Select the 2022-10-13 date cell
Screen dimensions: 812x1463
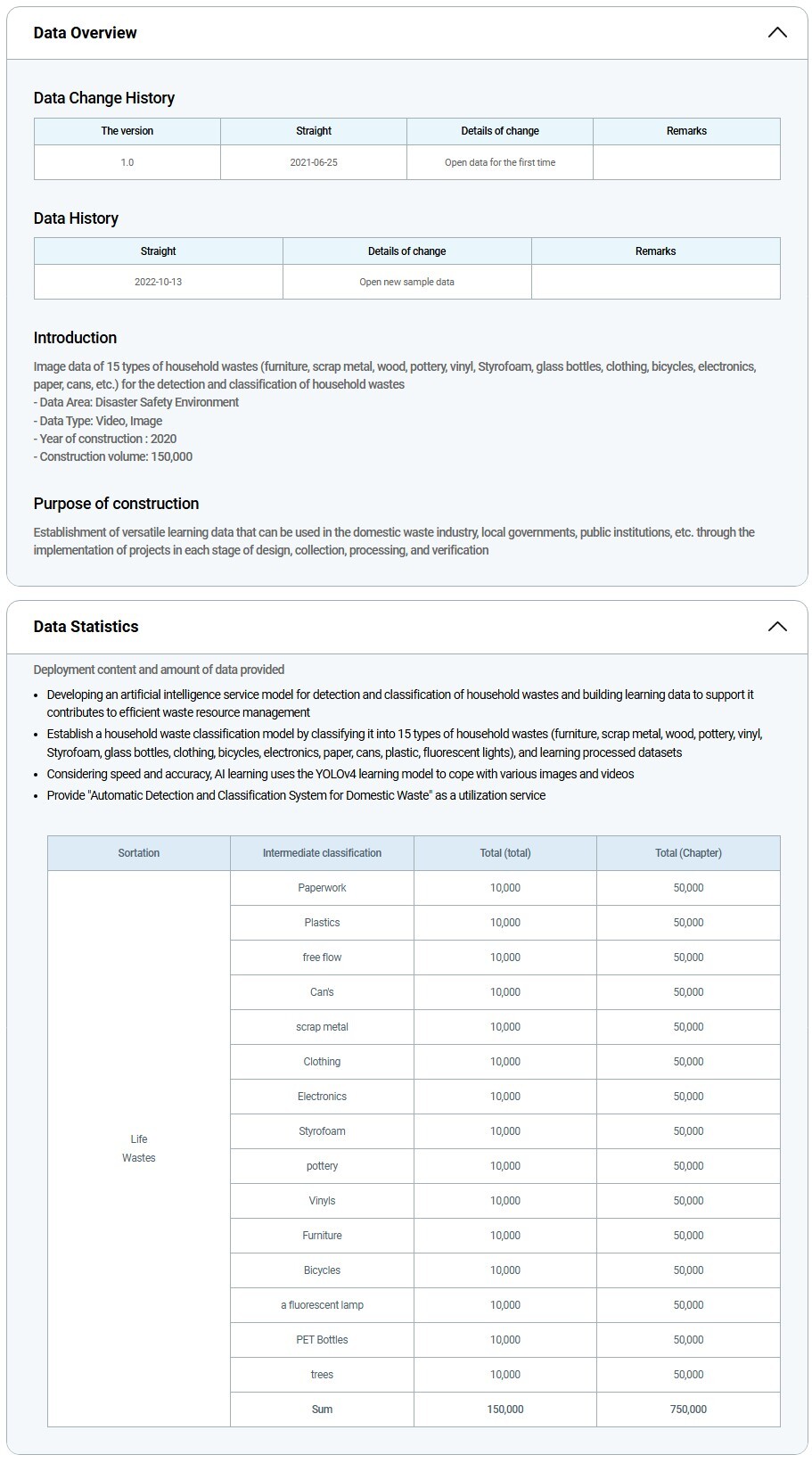coord(159,282)
